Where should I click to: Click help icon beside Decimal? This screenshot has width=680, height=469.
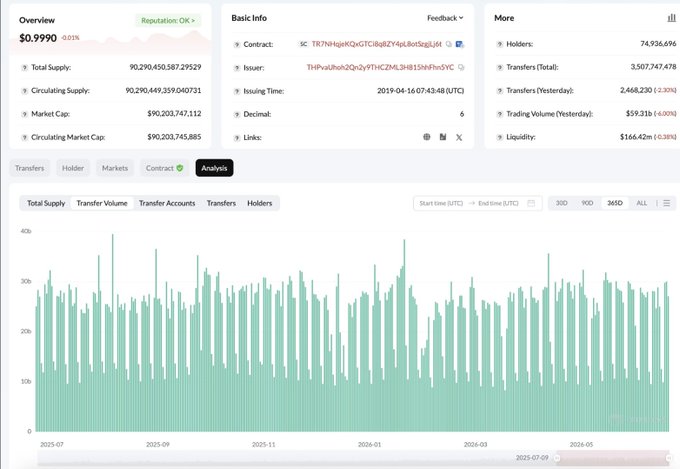click(x=237, y=115)
